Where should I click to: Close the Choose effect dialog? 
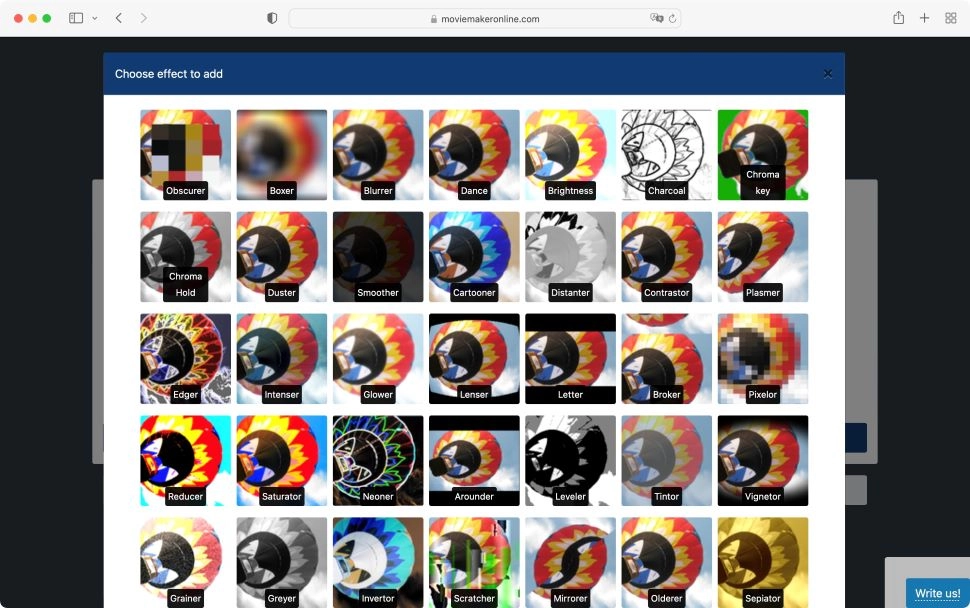[x=827, y=74]
